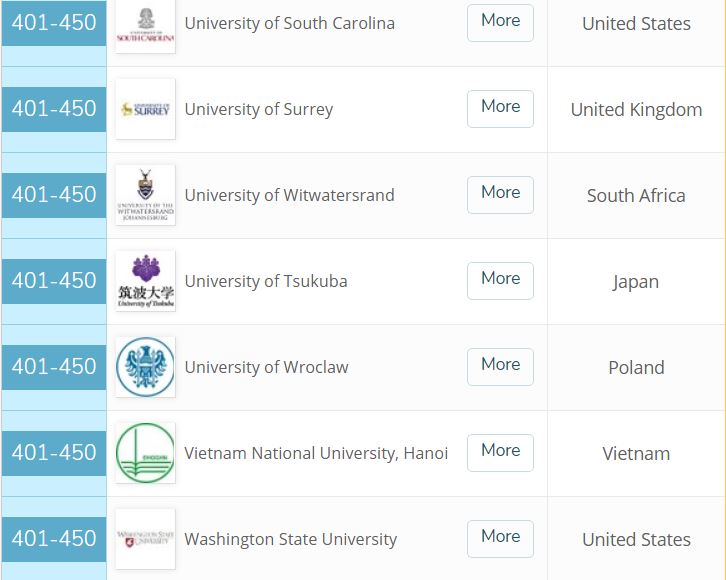This screenshot has width=726, height=580.
Task: Follow the Washington State University link
Action: [290, 540]
